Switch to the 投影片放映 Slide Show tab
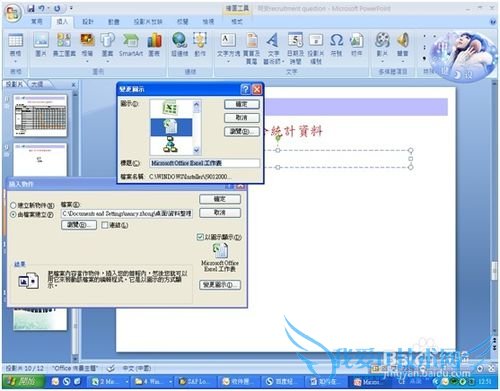Image resolution: width=500 pixels, height=391 pixels. [148, 22]
